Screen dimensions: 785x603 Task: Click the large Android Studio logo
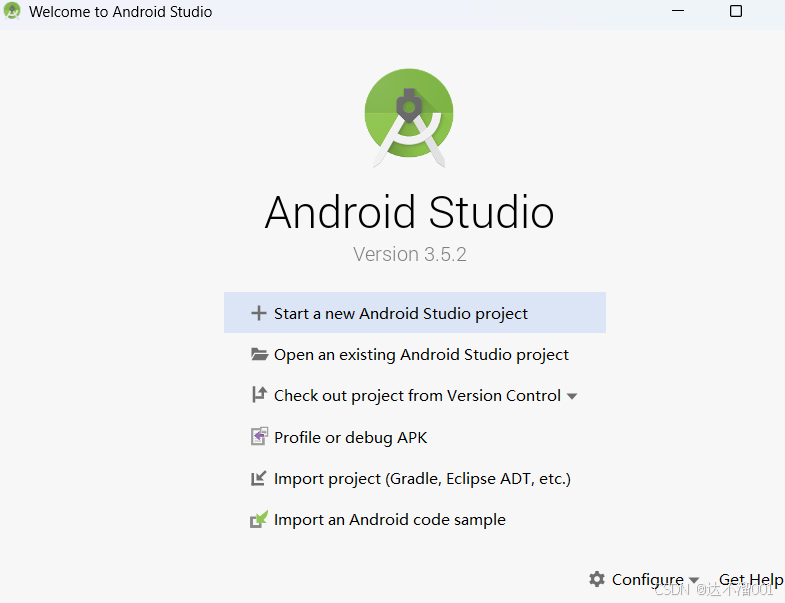tap(409, 118)
